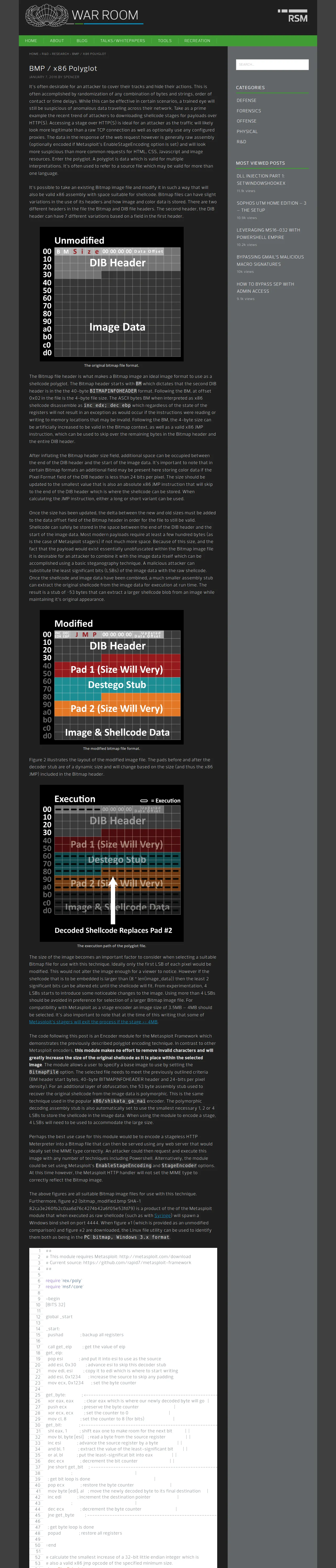Open the RECREATION menu item

(197, 41)
